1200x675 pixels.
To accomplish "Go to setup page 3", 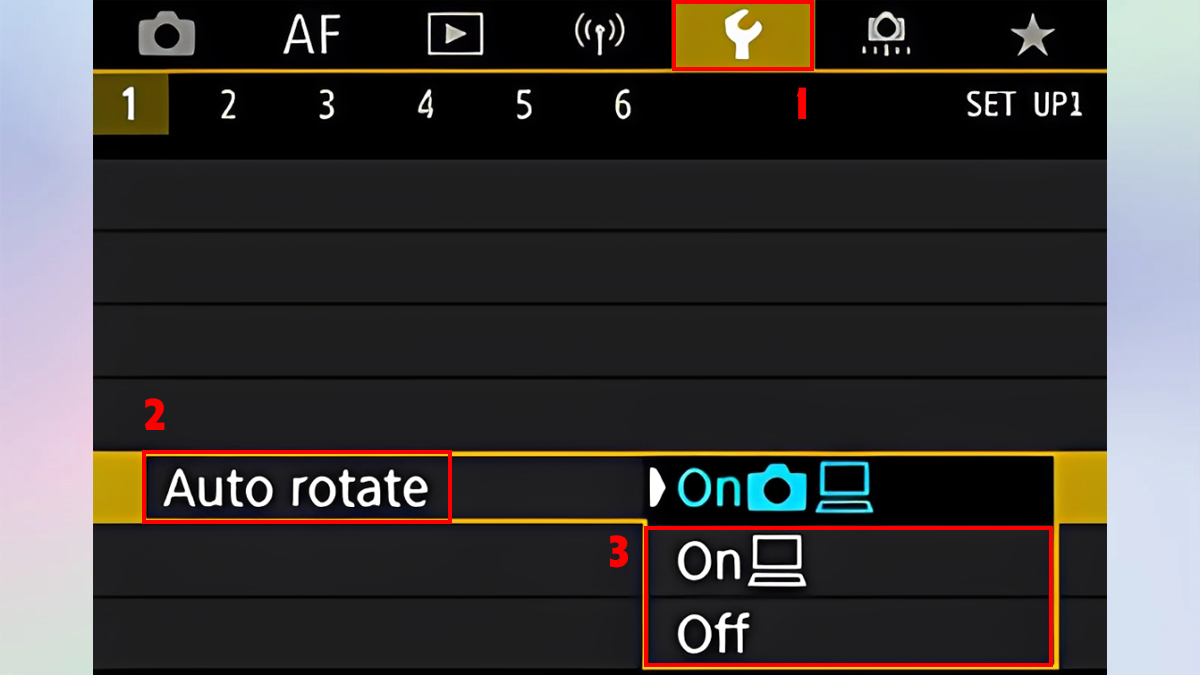I will tap(327, 105).
